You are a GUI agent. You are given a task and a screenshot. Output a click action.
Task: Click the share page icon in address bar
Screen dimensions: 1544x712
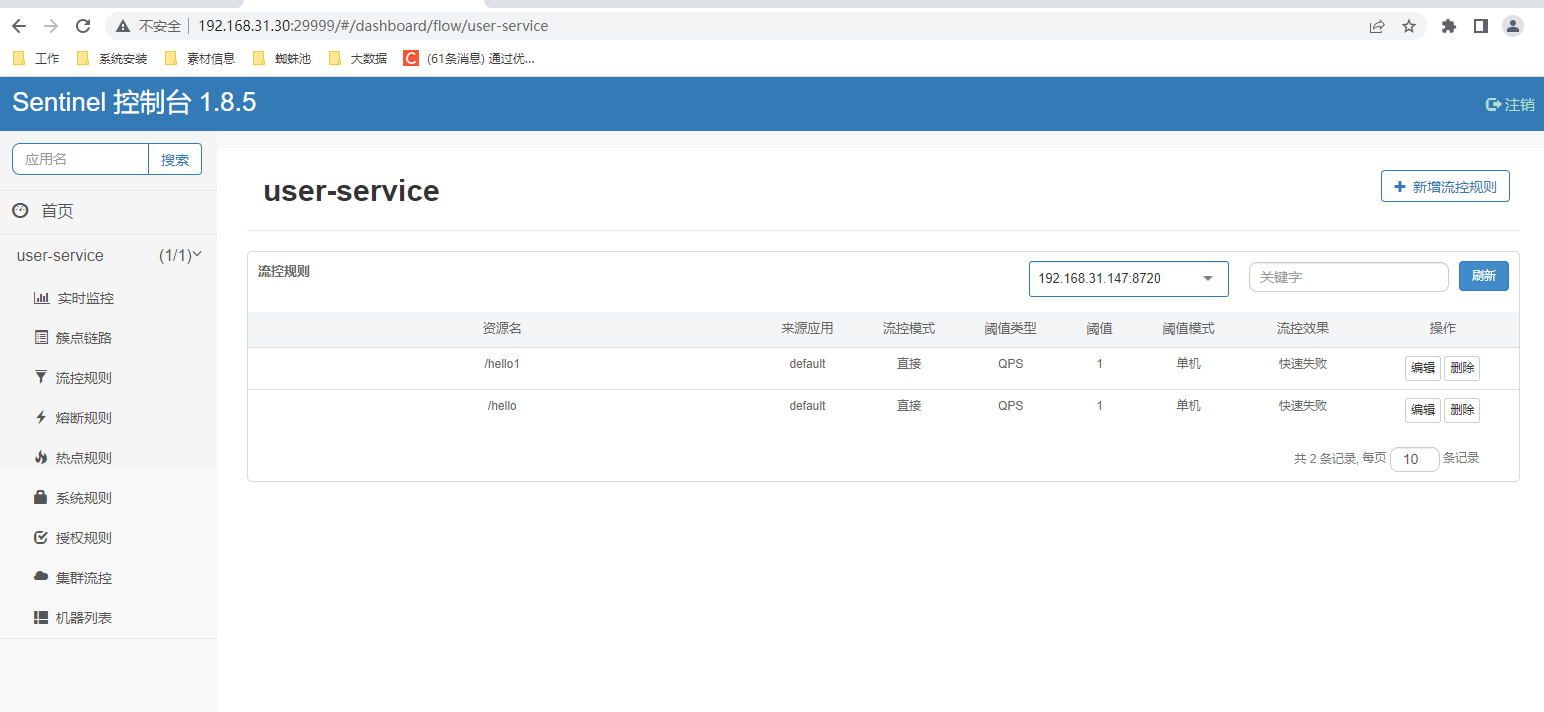pos(1377,26)
